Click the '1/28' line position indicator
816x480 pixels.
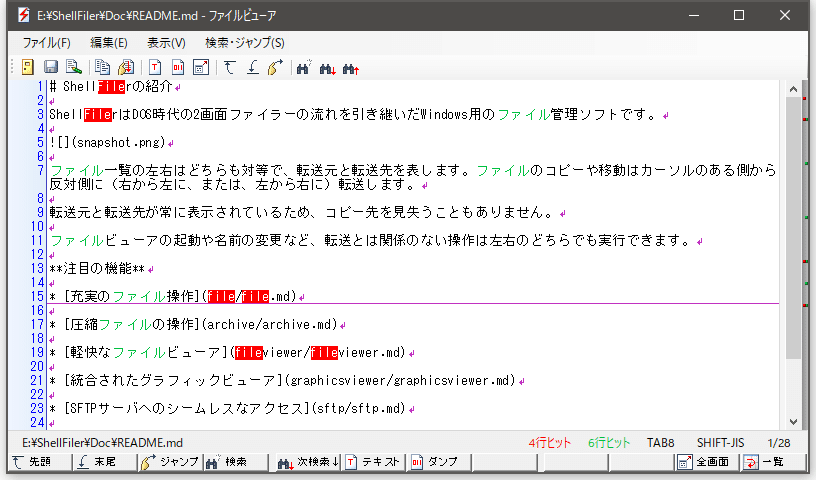pos(779,443)
